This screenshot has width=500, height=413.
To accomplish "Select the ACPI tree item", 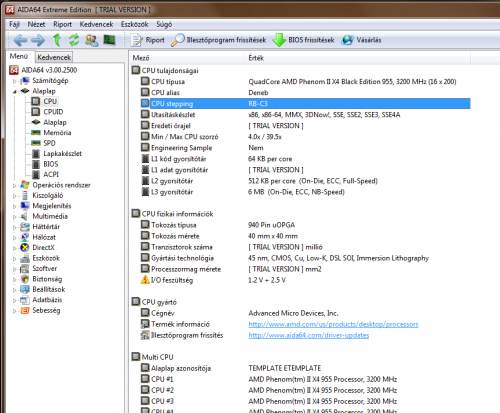I will [x=51, y=174].
